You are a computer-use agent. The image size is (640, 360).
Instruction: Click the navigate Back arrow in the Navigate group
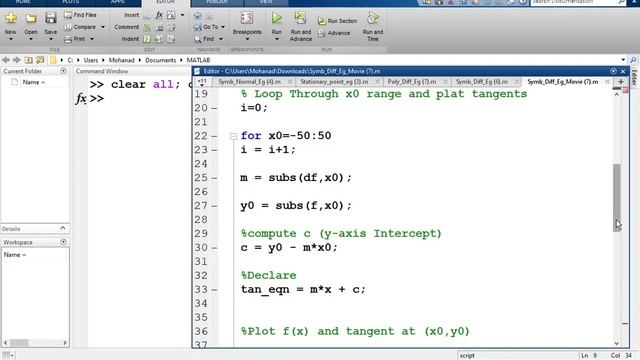(198, 16)
